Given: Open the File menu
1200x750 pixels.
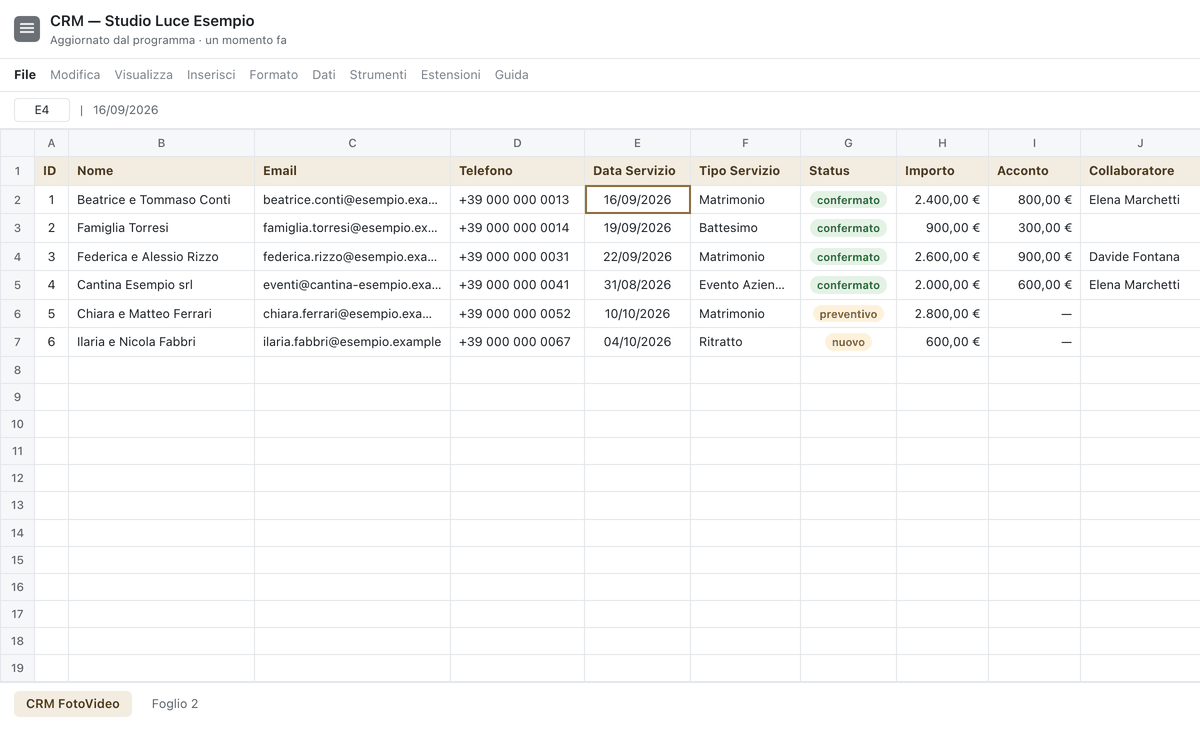Looking at the screenshot, I should (x=25, y=75).
